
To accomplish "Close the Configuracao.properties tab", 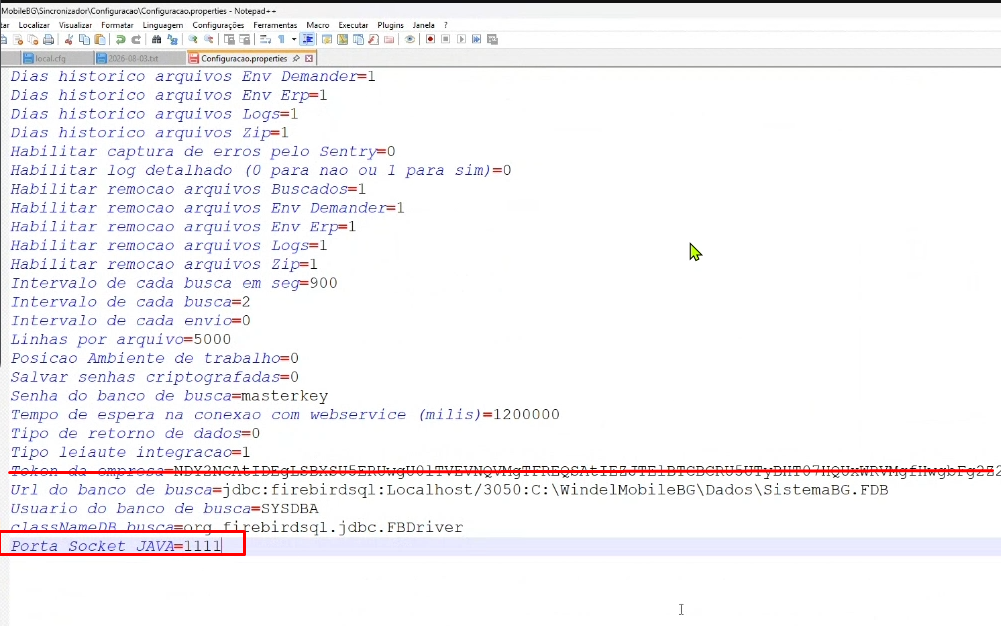I will [x=309, y=58].
